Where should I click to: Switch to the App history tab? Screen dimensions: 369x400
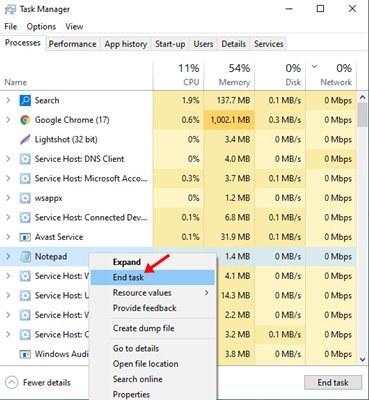[x=126, y=44]
